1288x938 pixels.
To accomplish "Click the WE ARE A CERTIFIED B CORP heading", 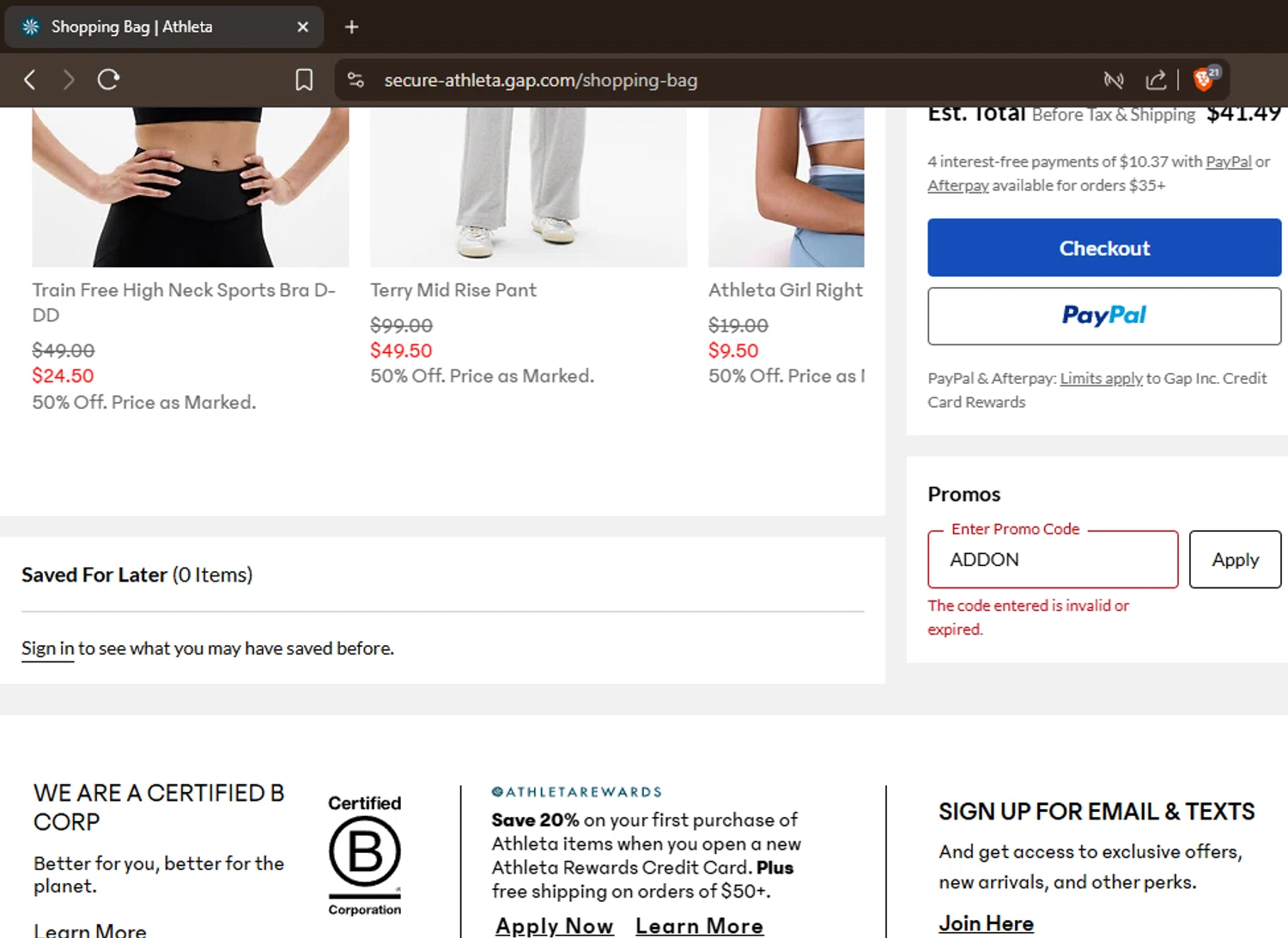I will point(159,807).
